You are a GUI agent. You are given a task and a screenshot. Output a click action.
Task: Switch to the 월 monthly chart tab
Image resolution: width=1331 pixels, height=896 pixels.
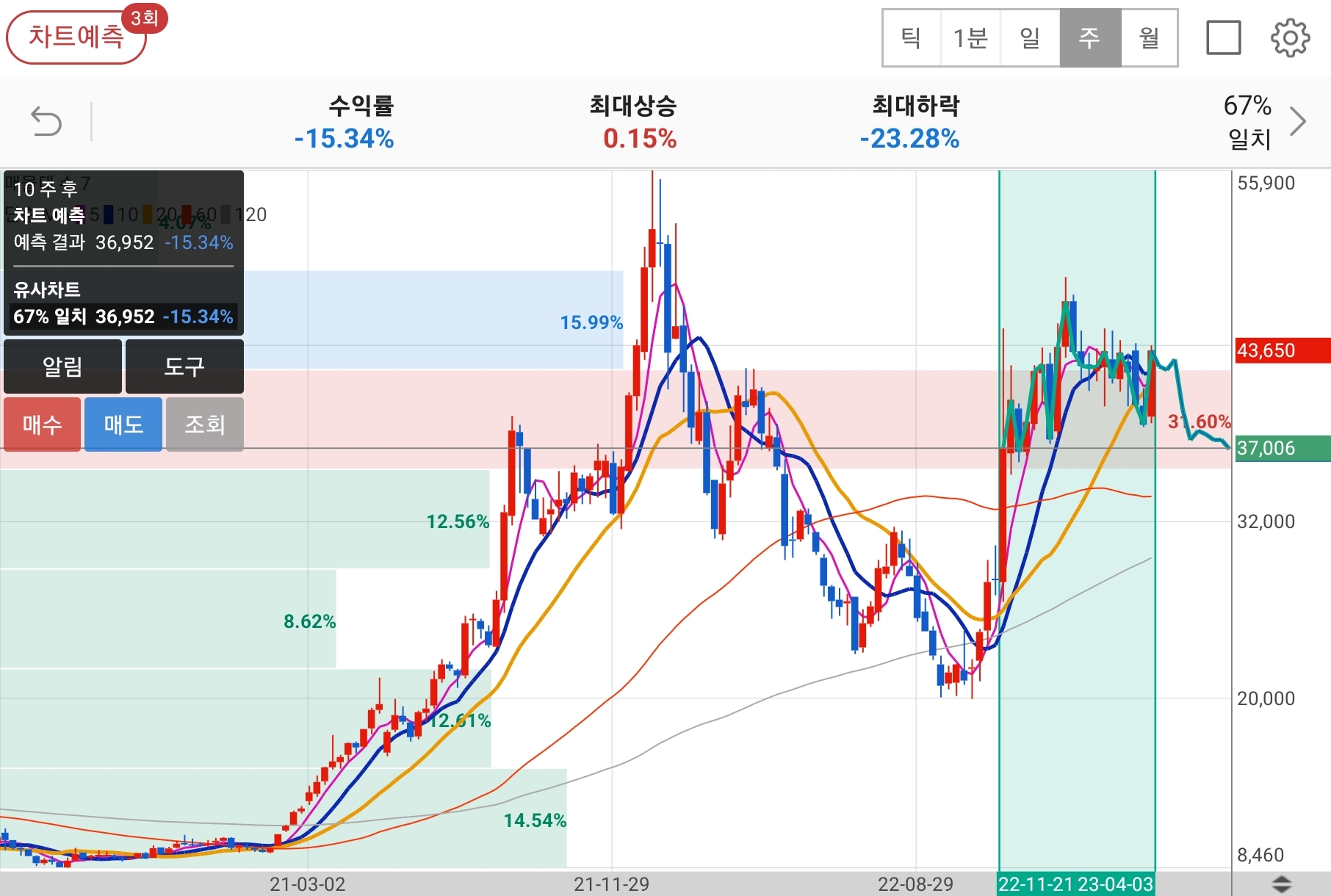click(x=1149, y=37)
